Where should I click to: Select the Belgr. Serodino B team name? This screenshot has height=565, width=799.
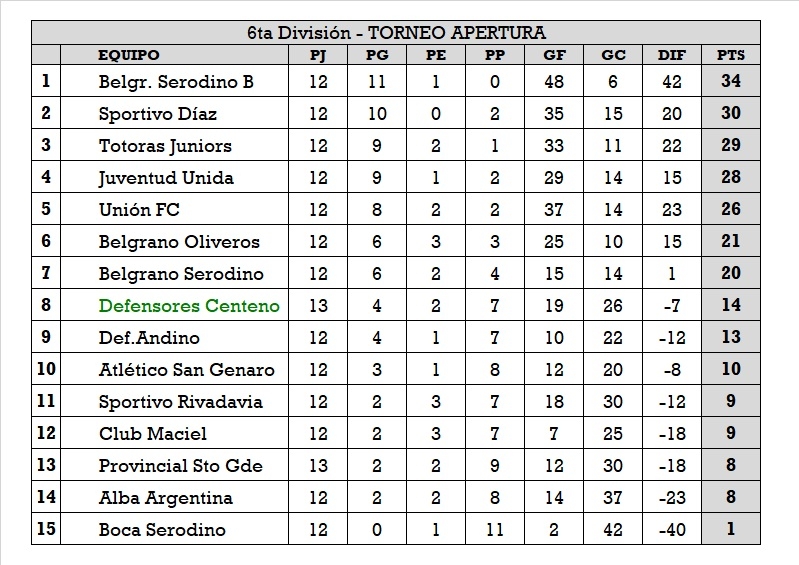tap(176, 82)
